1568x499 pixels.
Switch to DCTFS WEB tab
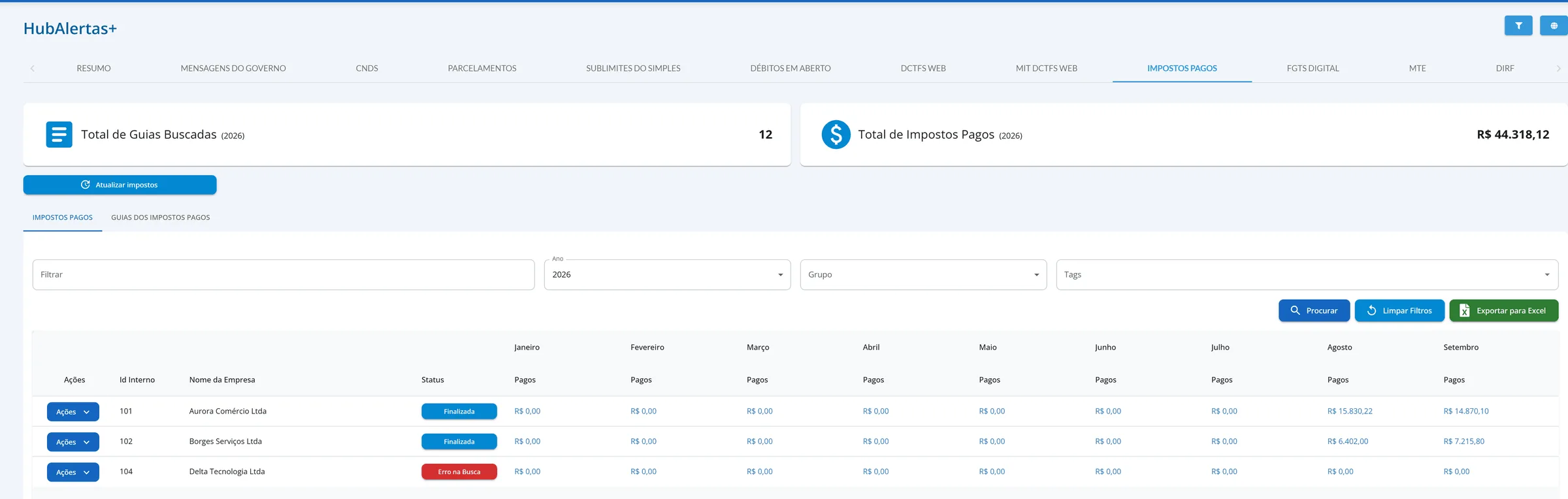pos(923,68)
